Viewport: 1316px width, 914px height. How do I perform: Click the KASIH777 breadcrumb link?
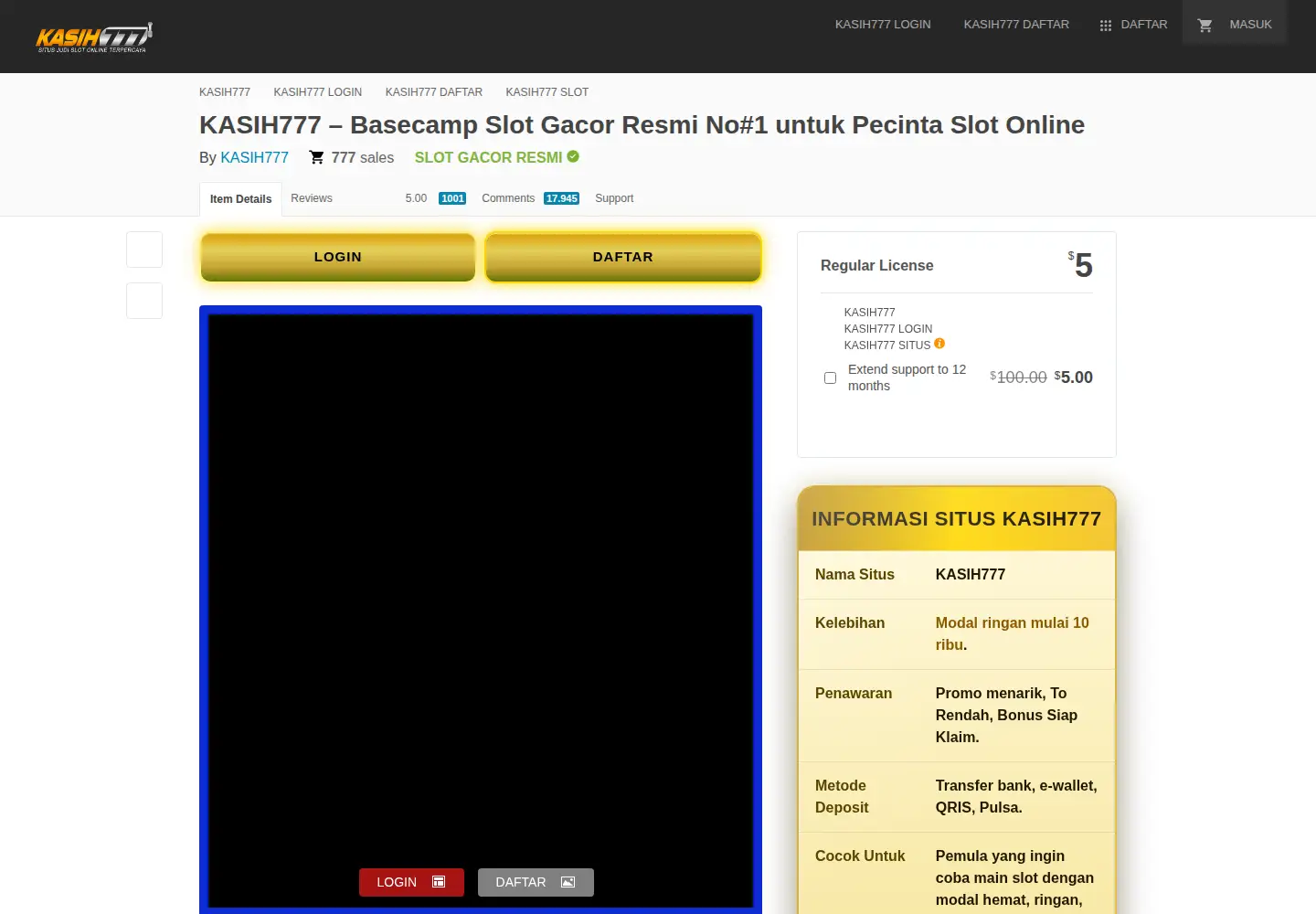[x=225, y=92]
